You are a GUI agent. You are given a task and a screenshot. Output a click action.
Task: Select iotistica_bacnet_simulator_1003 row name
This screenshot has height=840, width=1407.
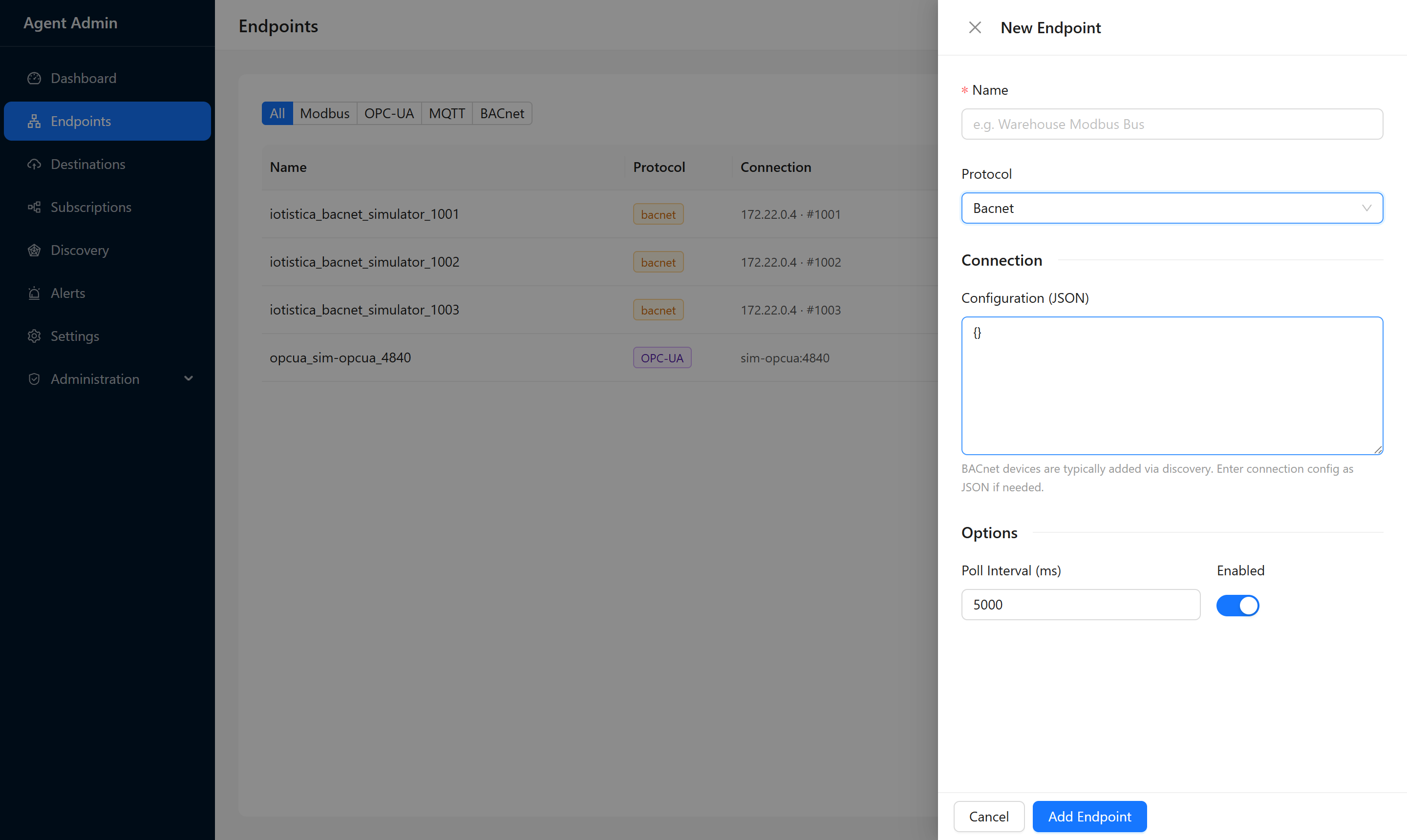click(x=364, y=310)
